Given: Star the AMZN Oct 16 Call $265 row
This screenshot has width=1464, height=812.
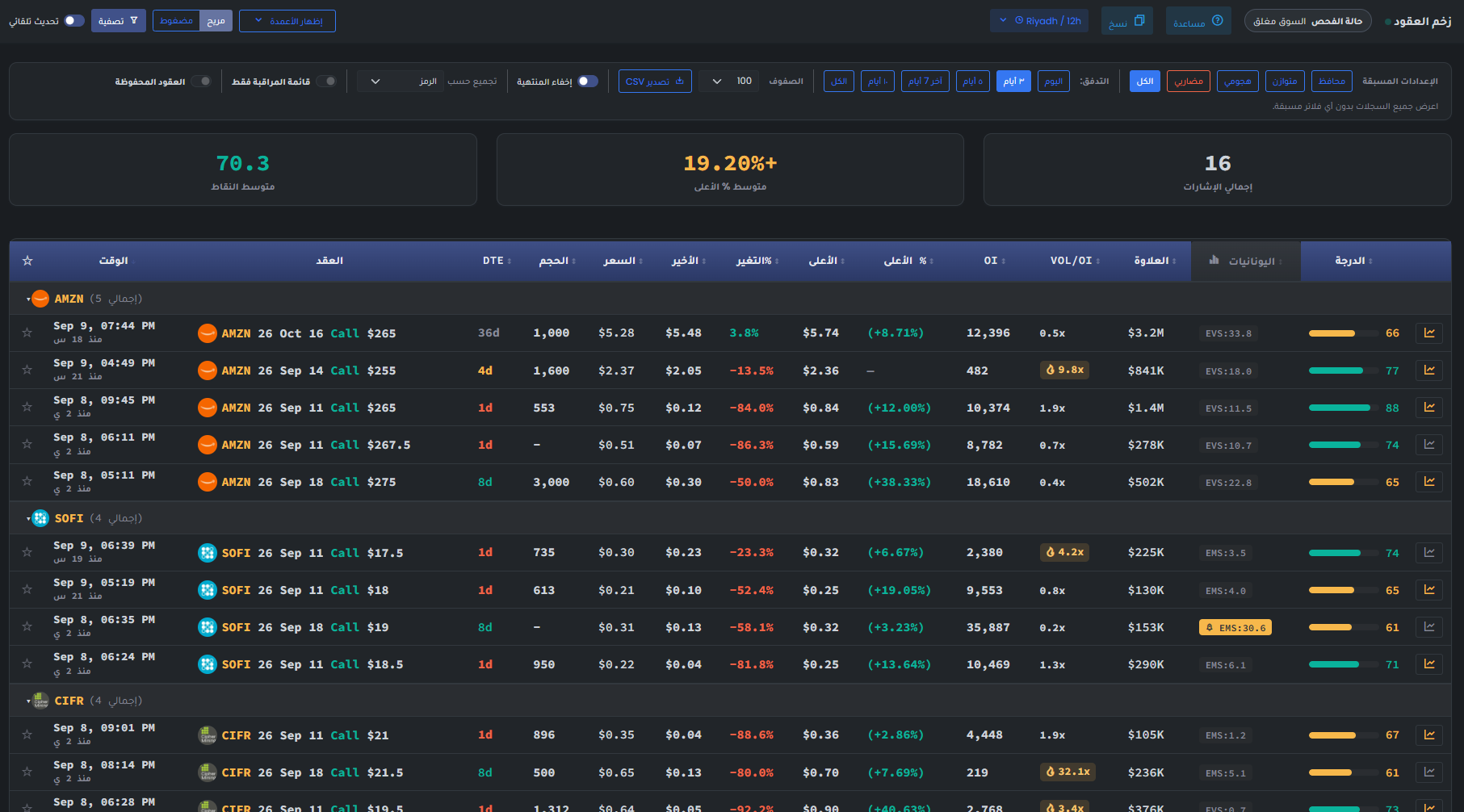Looking at the screenshot, I should 27,333.
